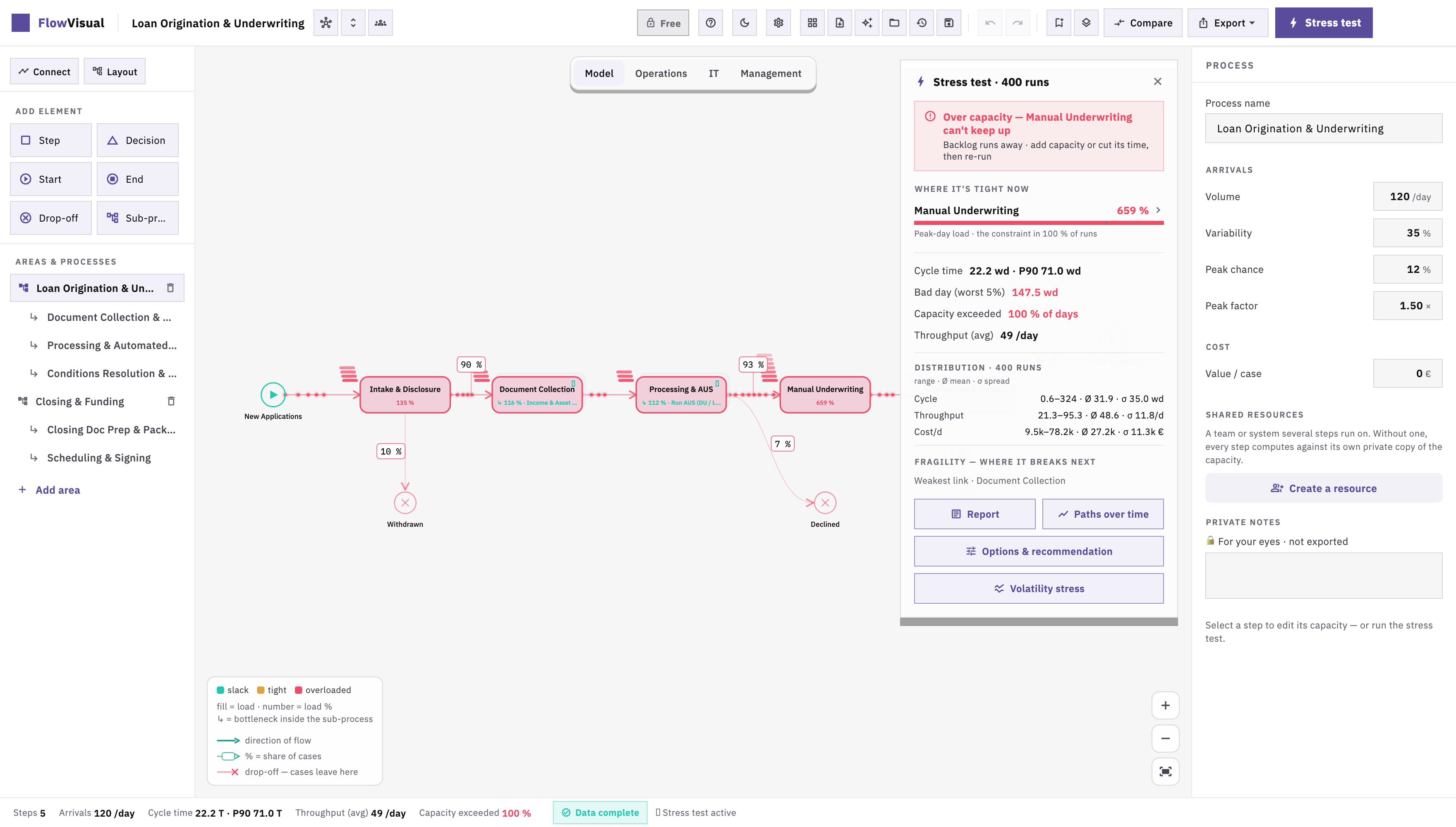Click the redo arrow icon
Image resolution: width=1456 pixels, height=827 pixels.
[1018, 23]
